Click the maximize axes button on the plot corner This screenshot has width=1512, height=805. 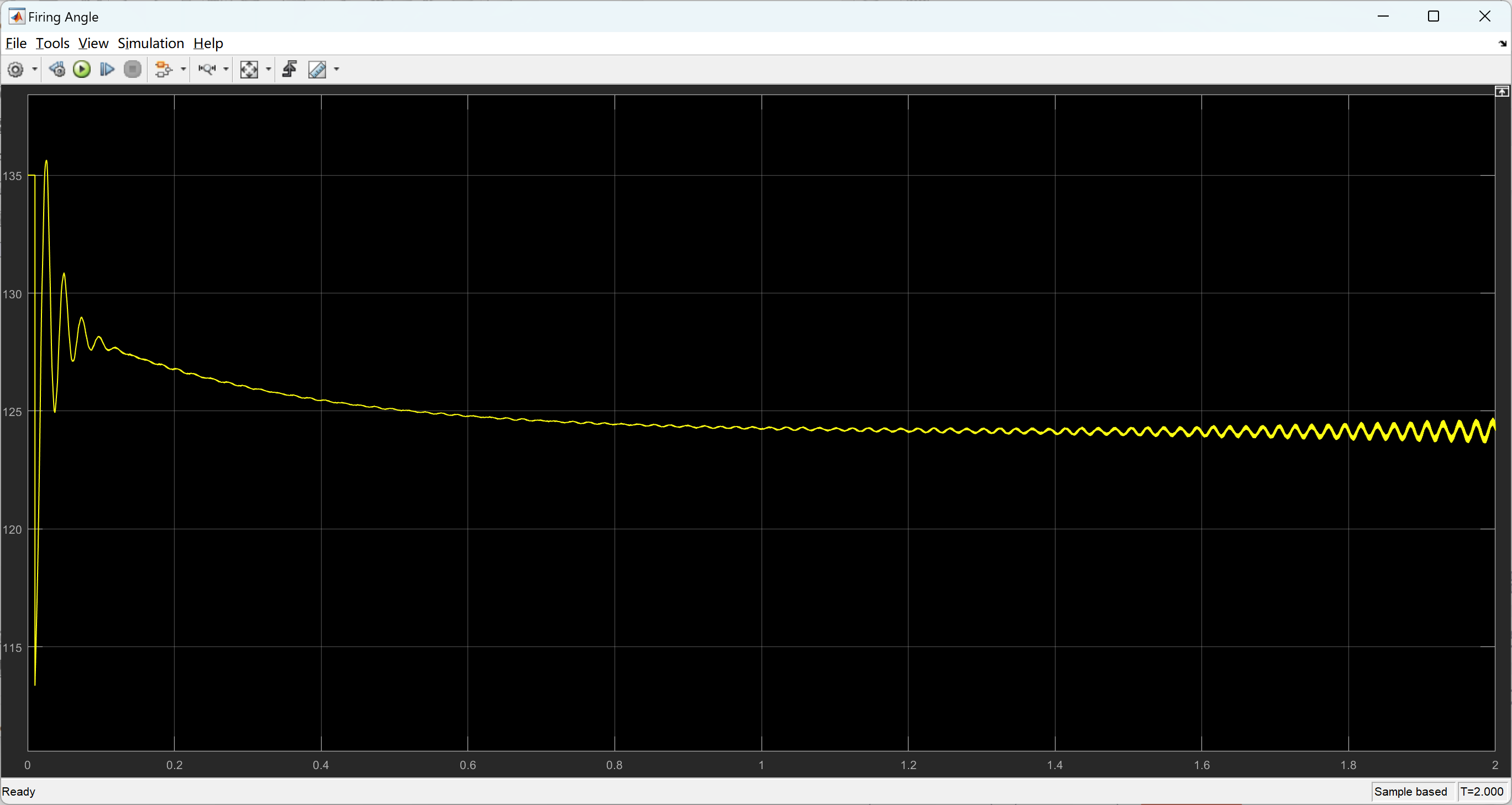click(x=1502, y=92)
